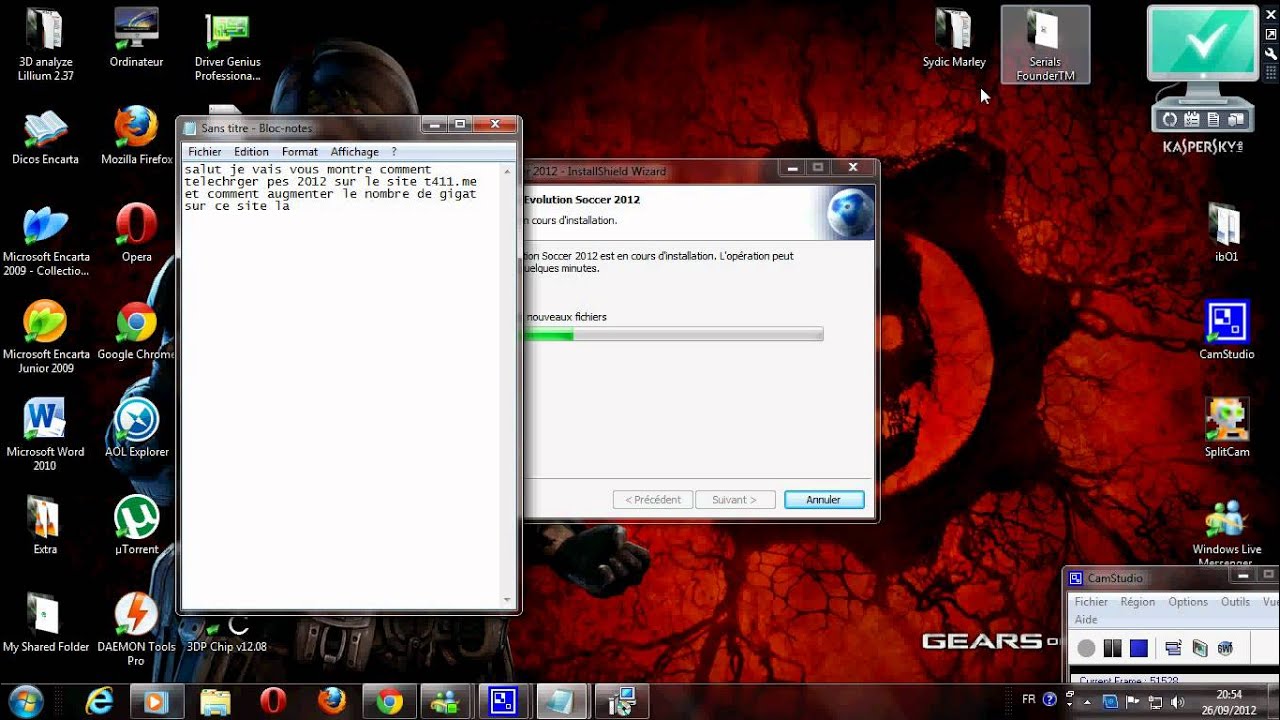Select Microsoft Encarta Junior 2009 icon
The image size is (1280, 720).
click(x=46, y=339)
